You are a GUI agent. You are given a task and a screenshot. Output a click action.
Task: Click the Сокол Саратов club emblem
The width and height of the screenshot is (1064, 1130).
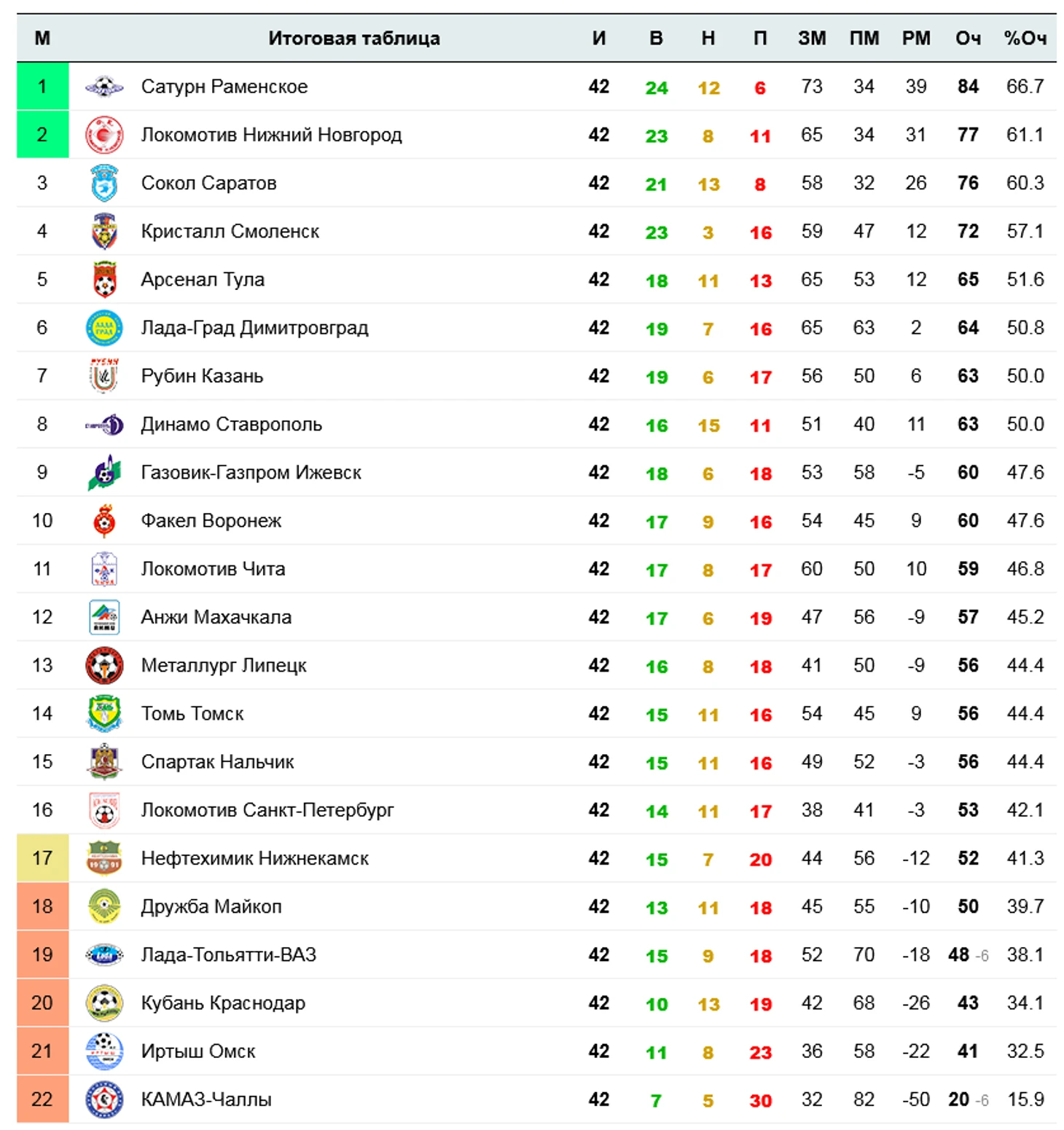click(104, 183)
